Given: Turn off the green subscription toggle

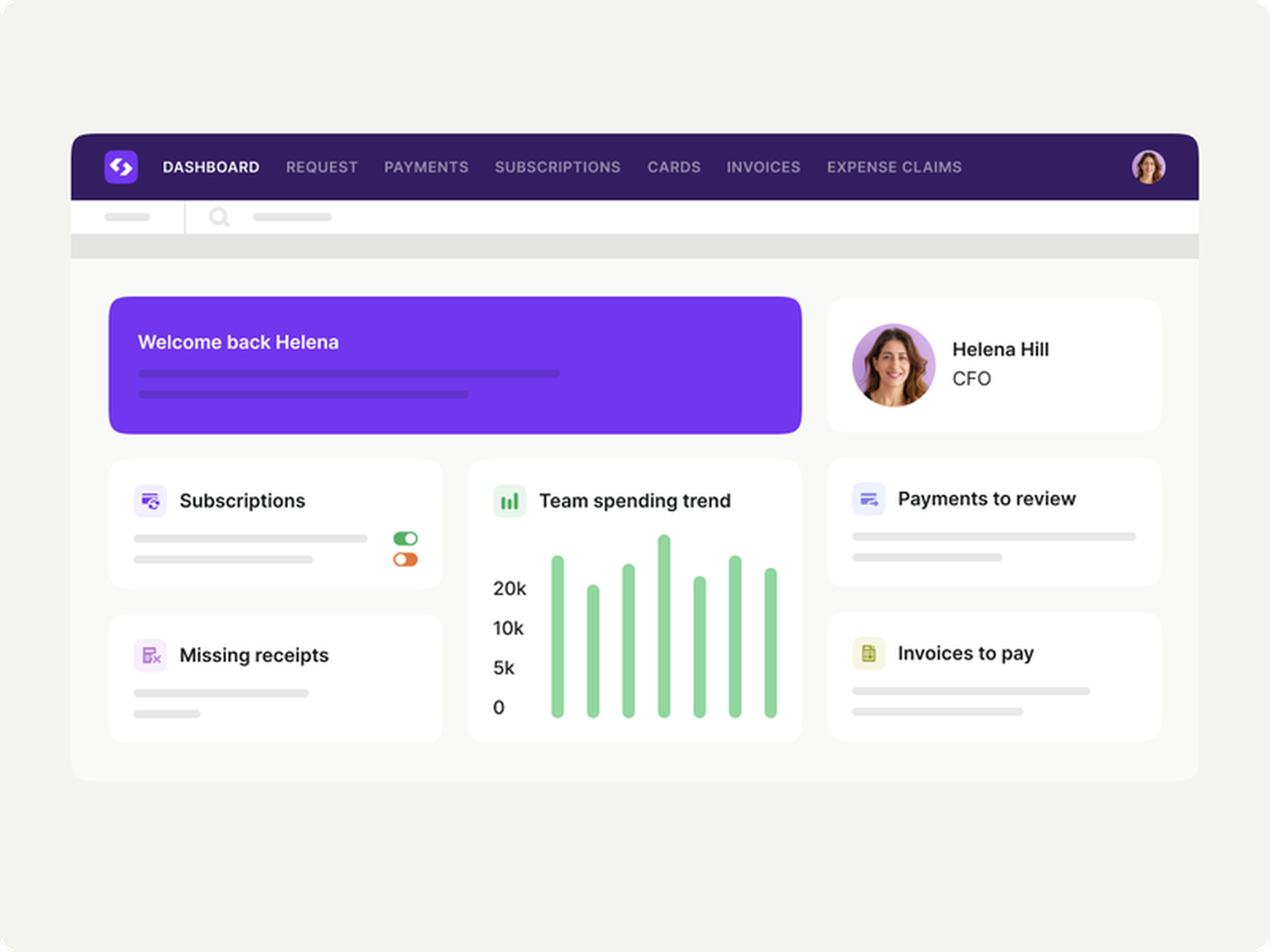Looking at the screenshot, I should (405, 538).
